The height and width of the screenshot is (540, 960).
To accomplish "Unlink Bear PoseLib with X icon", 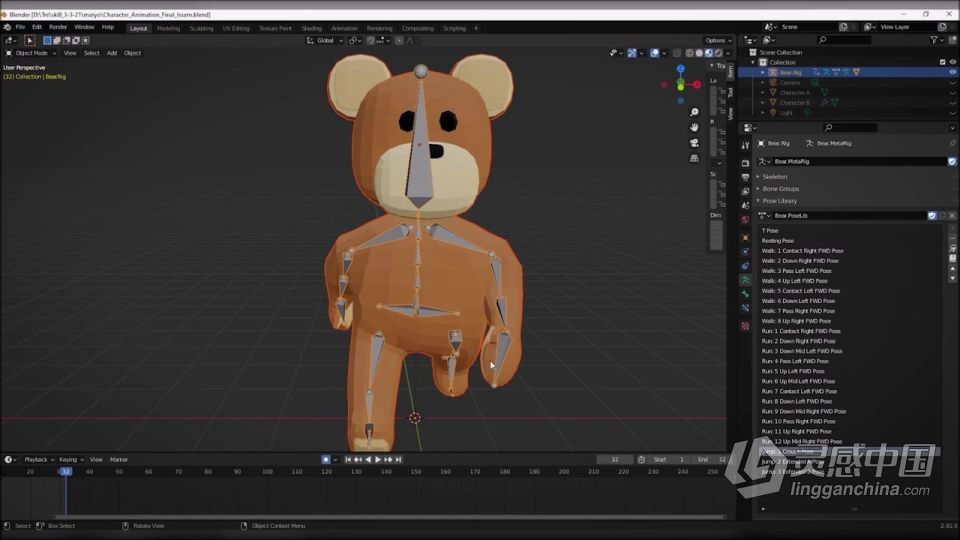I will [952, 216].
